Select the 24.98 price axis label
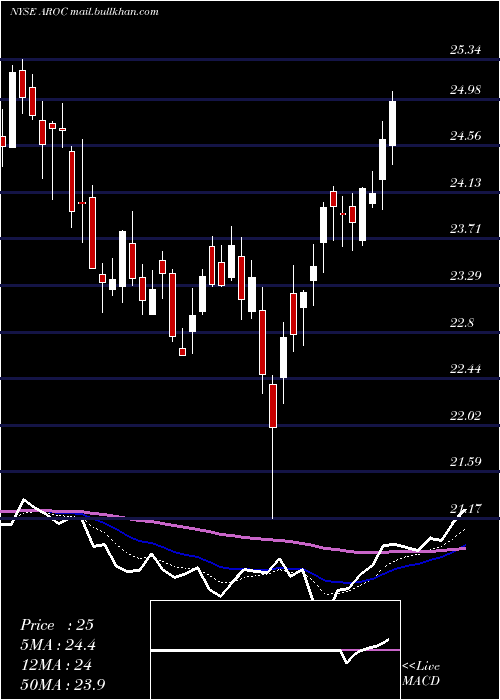 (x=466, y=90)
